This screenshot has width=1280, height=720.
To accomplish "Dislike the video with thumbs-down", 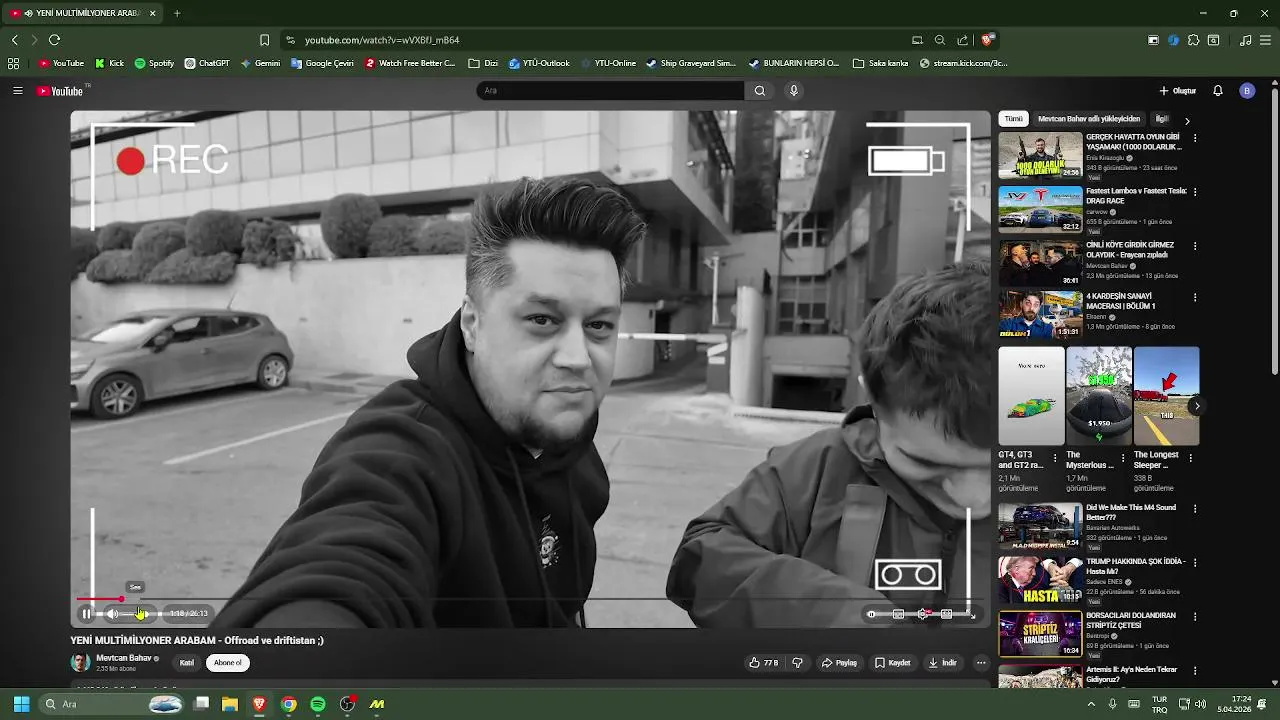I will [797, 663].
